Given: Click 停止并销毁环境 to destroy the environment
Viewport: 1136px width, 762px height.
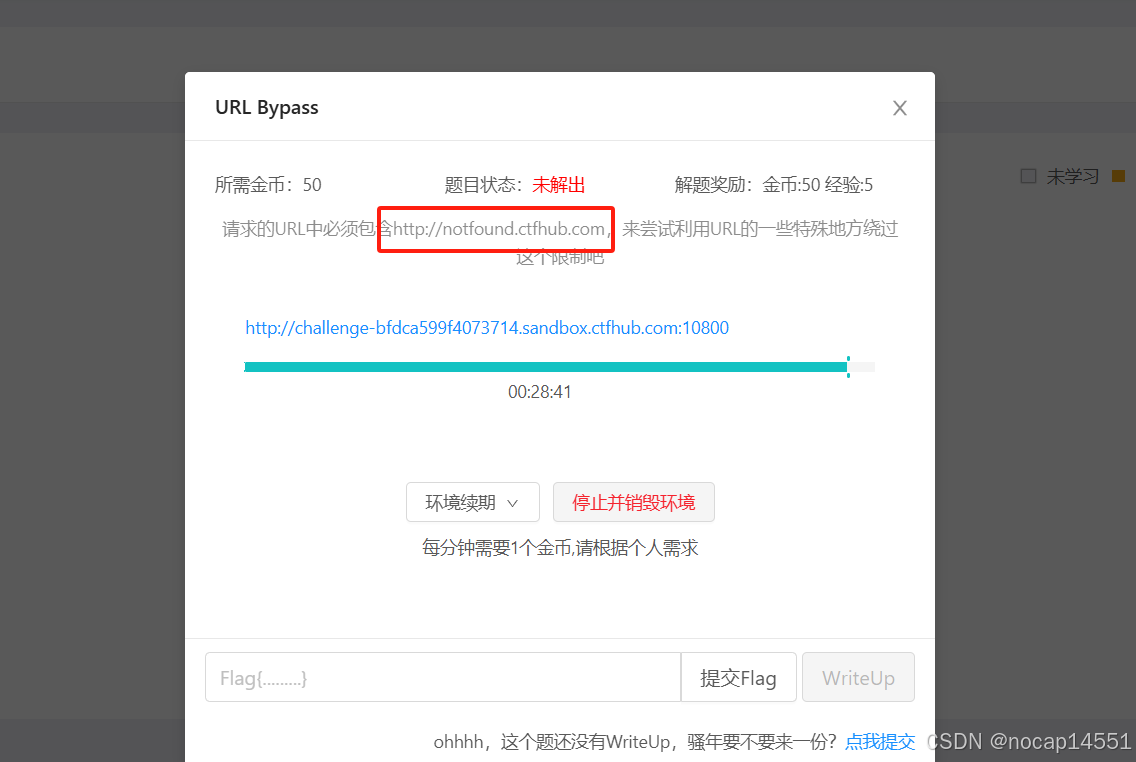Looking at the screenshot, I should [x=633, y=502].
